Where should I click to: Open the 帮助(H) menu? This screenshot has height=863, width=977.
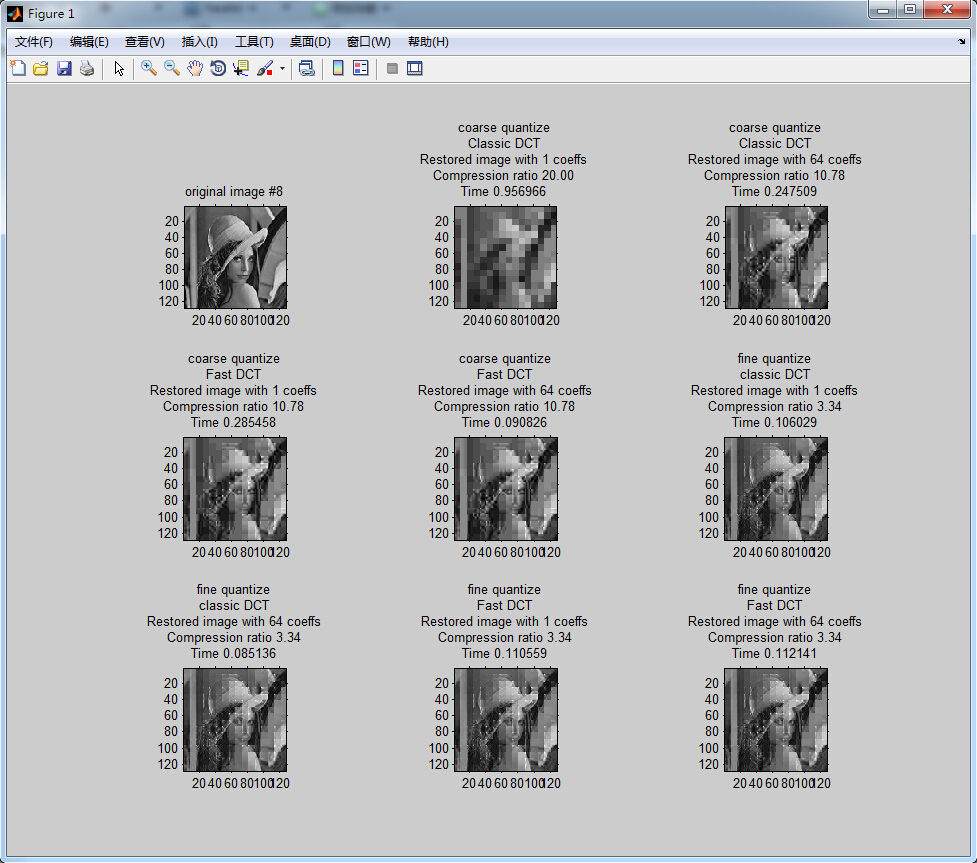click(x=428, y=42)
